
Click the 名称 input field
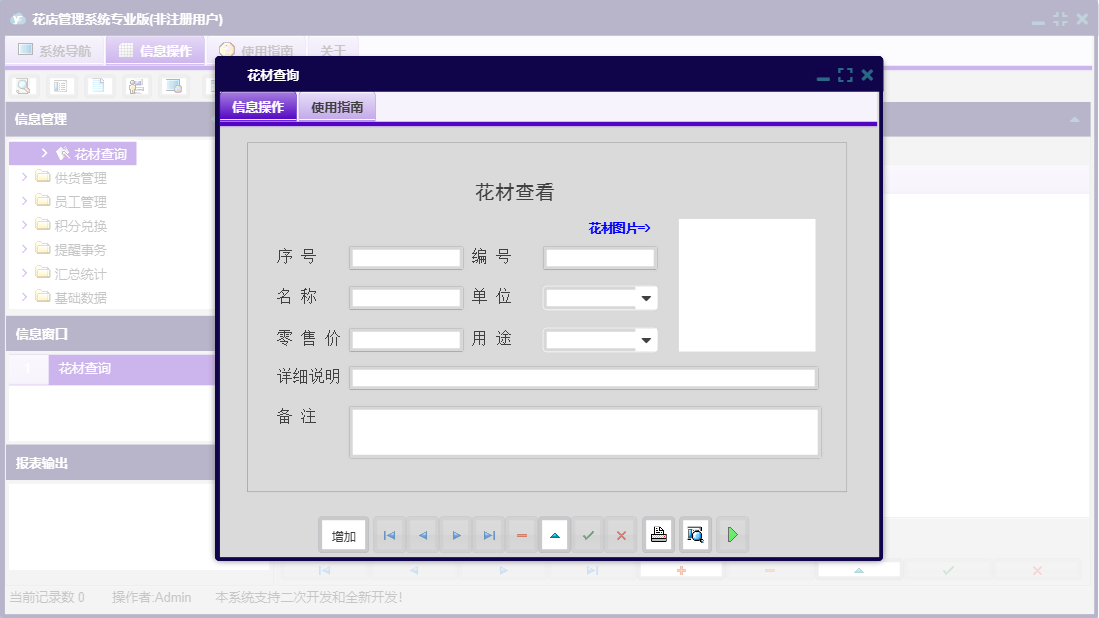(x=405, y=297)
